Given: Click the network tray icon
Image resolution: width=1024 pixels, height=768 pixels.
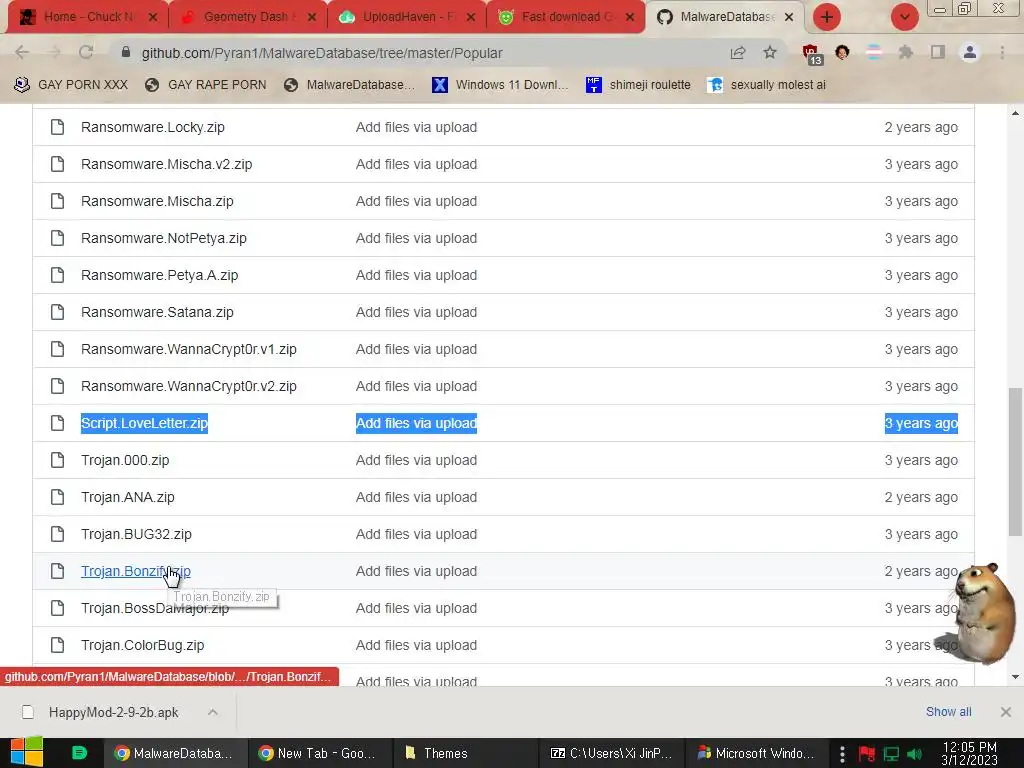Looking at the screenshot, I should 891,754.
